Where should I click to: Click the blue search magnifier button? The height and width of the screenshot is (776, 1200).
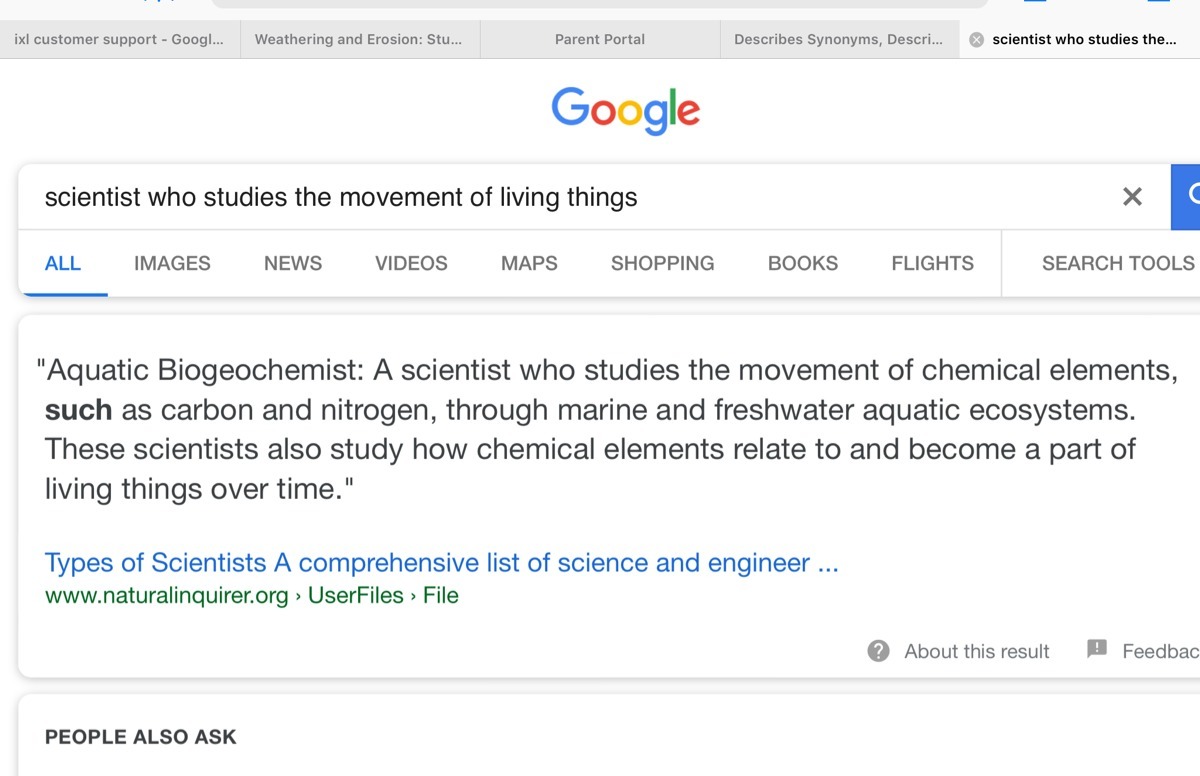pos(1187,197)
